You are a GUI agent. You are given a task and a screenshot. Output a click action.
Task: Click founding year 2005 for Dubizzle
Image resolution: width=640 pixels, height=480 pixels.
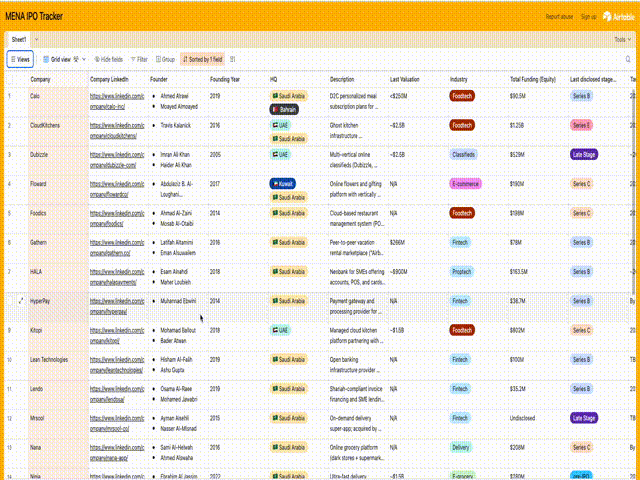(238, 160)
